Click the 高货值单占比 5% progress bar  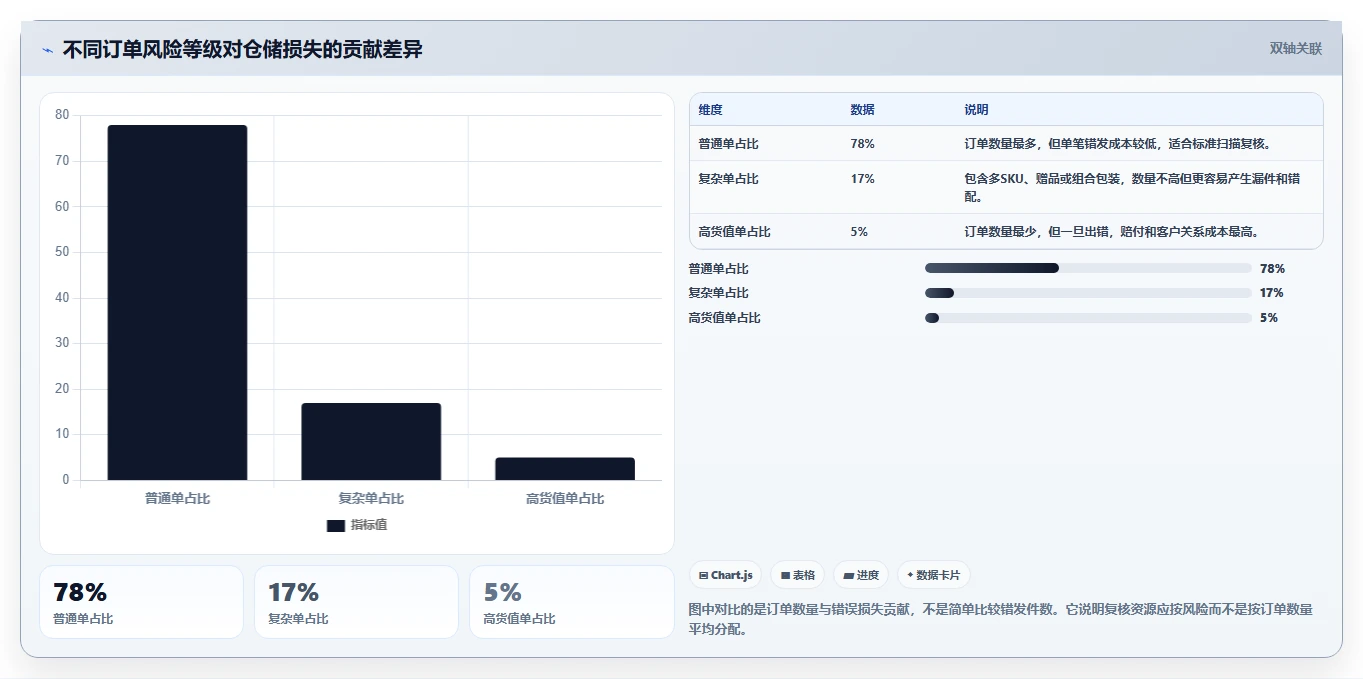(x=1088, y=318)
